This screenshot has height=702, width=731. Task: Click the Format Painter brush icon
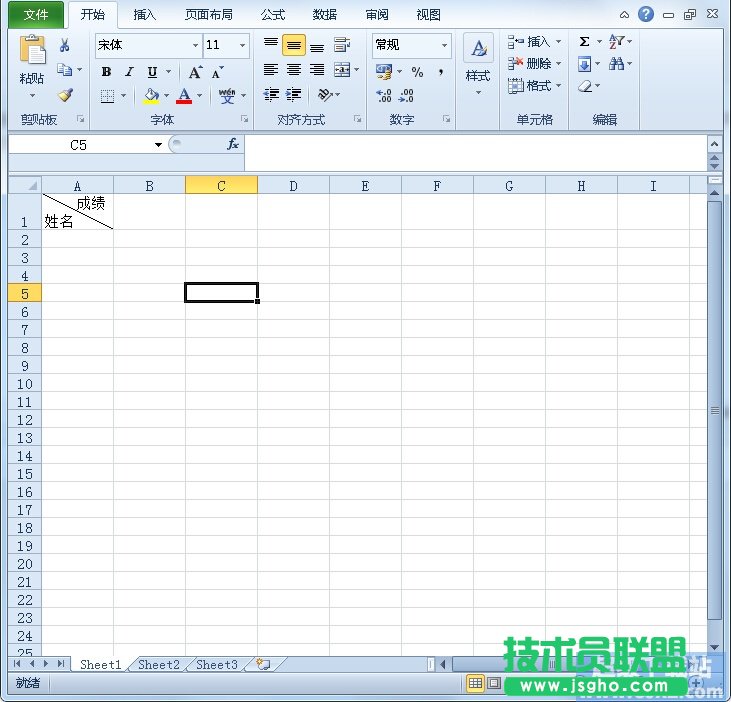pos(65,96)
